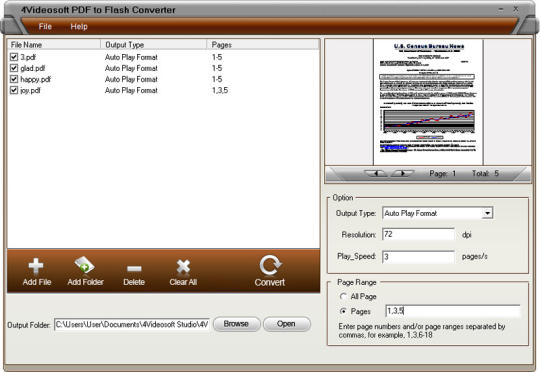Image resolution: width=540 pixels, height=372 pixels.
Task: Click the Clear All label
Action: tap(183, 282)
